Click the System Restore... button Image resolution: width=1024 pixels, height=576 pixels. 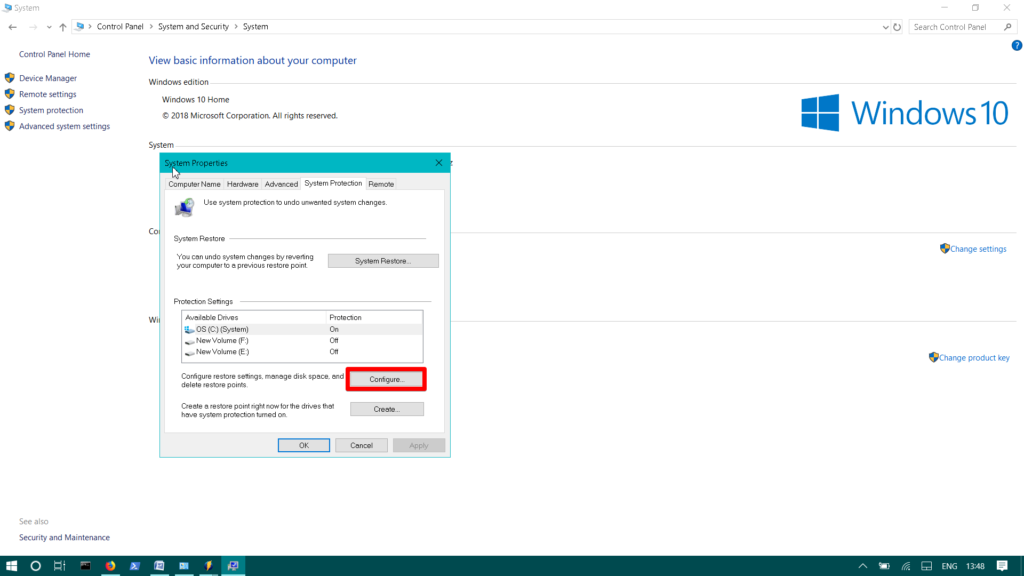[x=383, y=261]
